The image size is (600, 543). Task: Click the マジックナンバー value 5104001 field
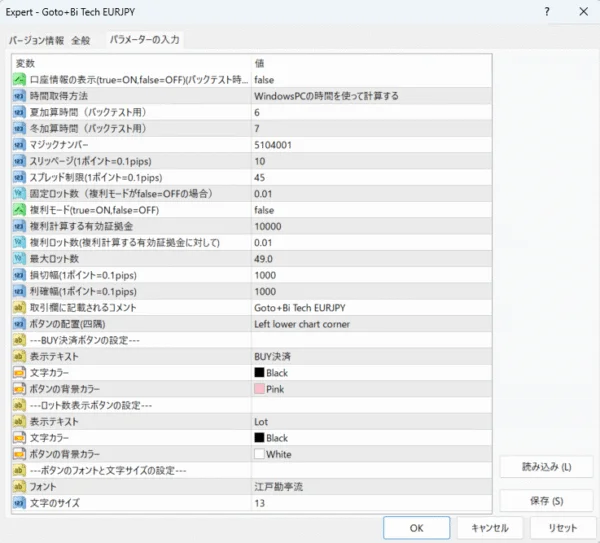tap(370, 144)
